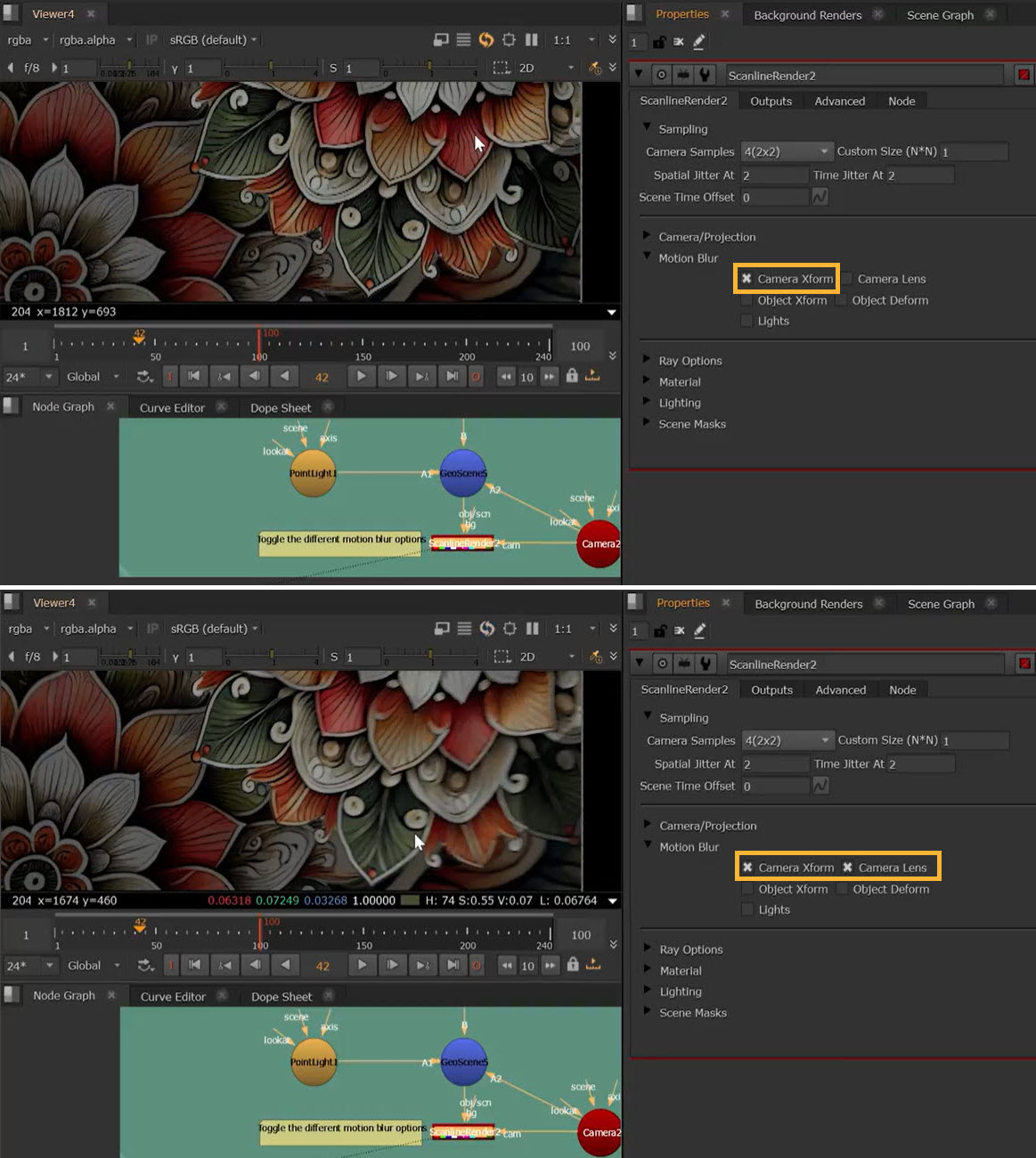Image resolution: width=1036 pixels, height=1158 pixels.
Task: Enable Camera Lens checkbox in upper screenshot
Action: click(847, 279)
